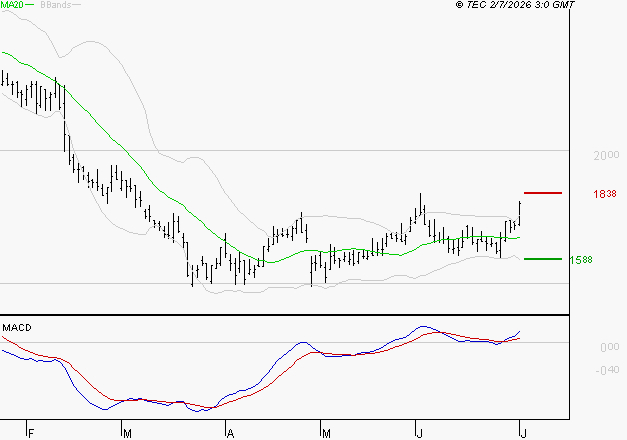
Task: Click the latest price bar at chart end
Action: [519, 214]
